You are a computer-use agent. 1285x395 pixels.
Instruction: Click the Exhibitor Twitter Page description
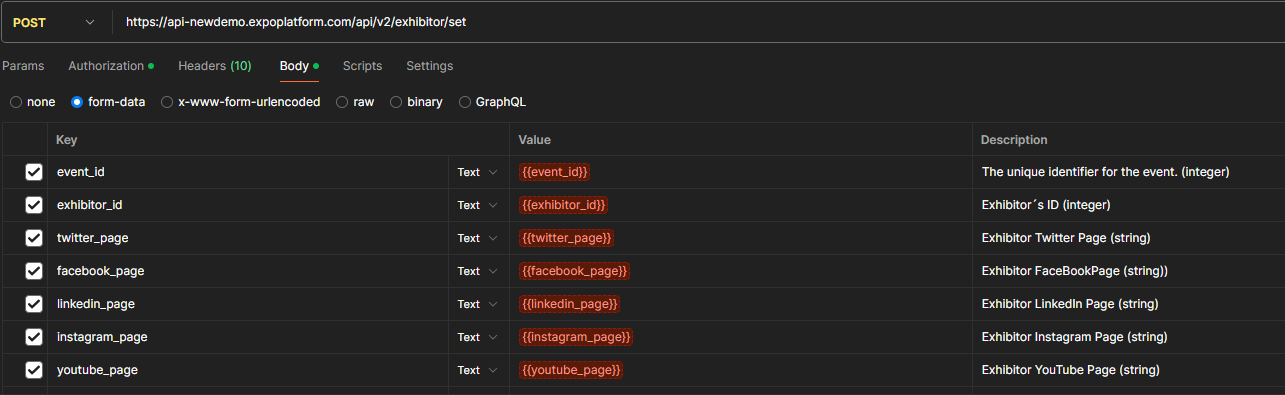[1066, 238]
